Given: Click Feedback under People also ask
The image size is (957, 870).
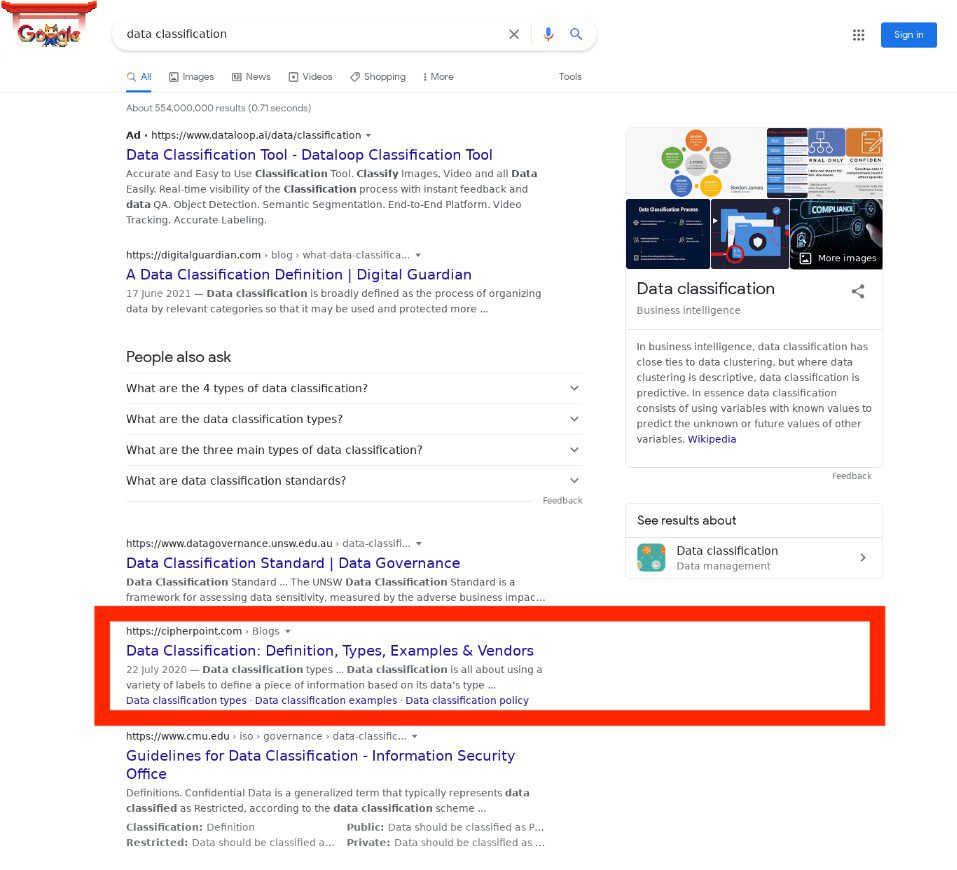Looking at the screenshot, I should coord(562,501).
